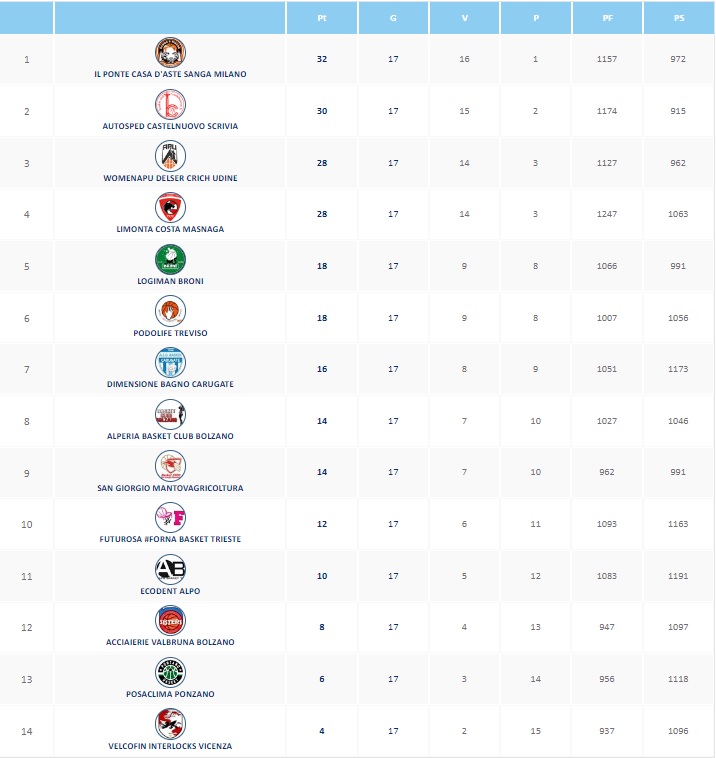Click the Alperia Basket Club Bolzano logo
Viewport: 716px width, 758px height.
click(x=170, y=414)
